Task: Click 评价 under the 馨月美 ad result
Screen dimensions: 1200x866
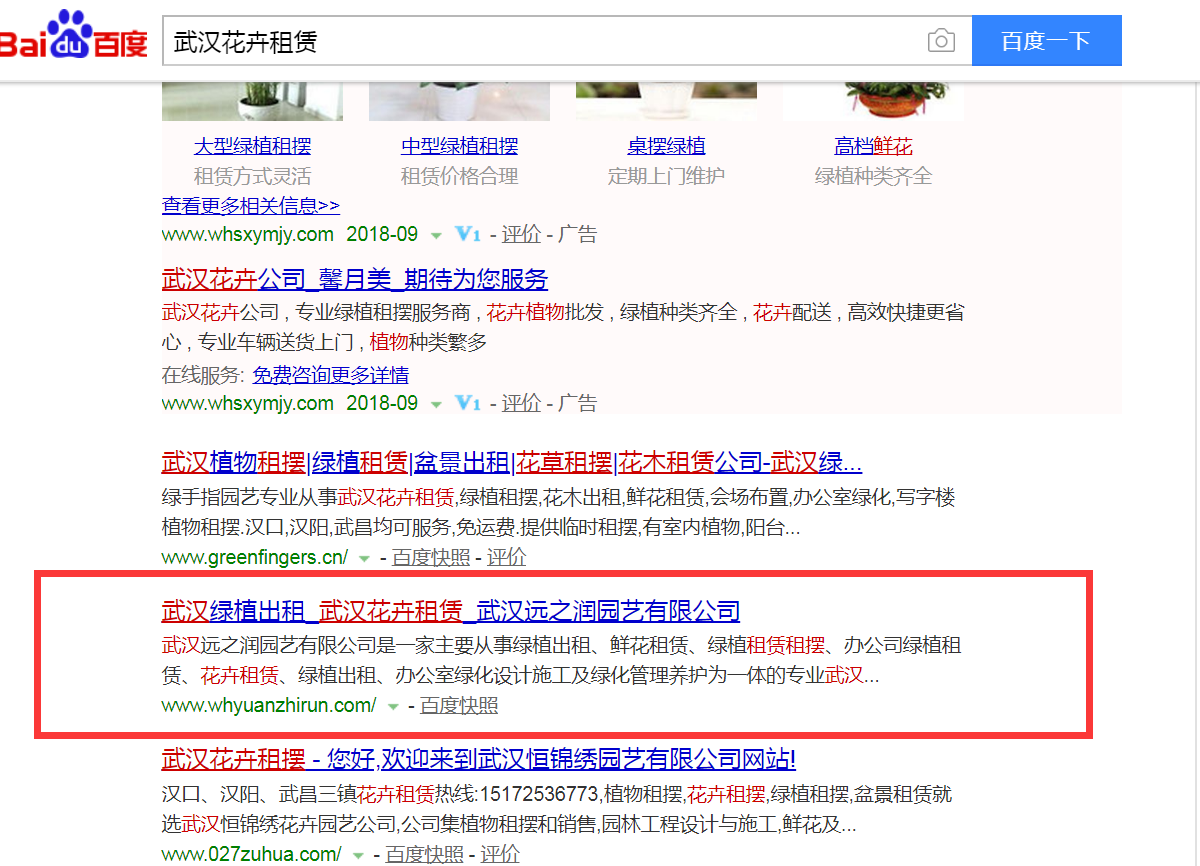Action: [521, 403]
